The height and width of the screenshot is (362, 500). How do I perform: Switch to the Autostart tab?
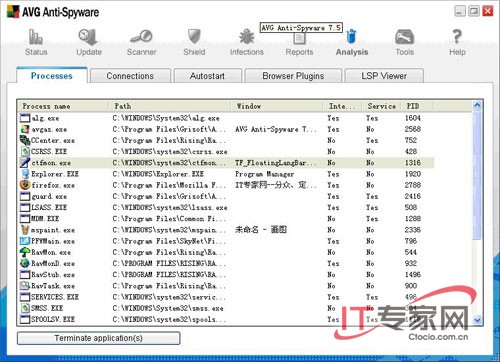[x=207, y=76]
